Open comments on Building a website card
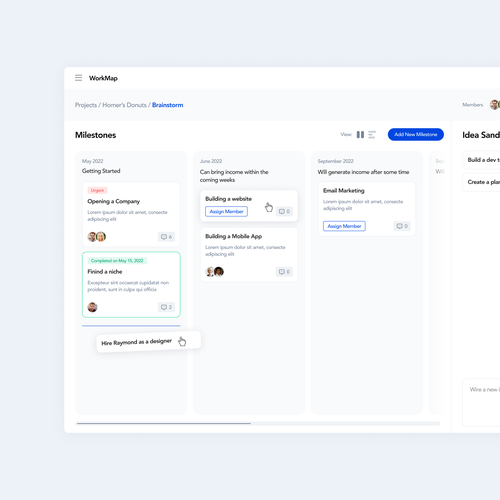This screenshot has width=500, height=500. click(x=284, y=211)
